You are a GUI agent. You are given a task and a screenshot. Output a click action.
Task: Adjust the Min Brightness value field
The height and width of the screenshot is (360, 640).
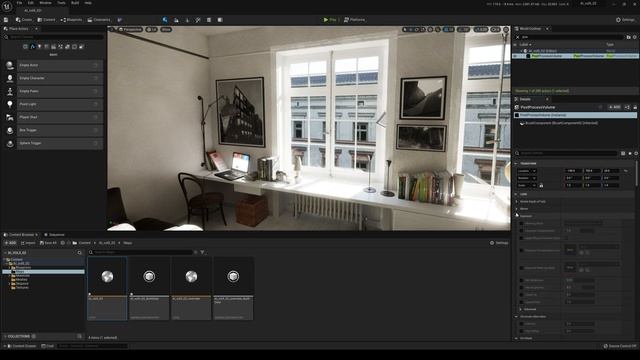tap(580, 280)
